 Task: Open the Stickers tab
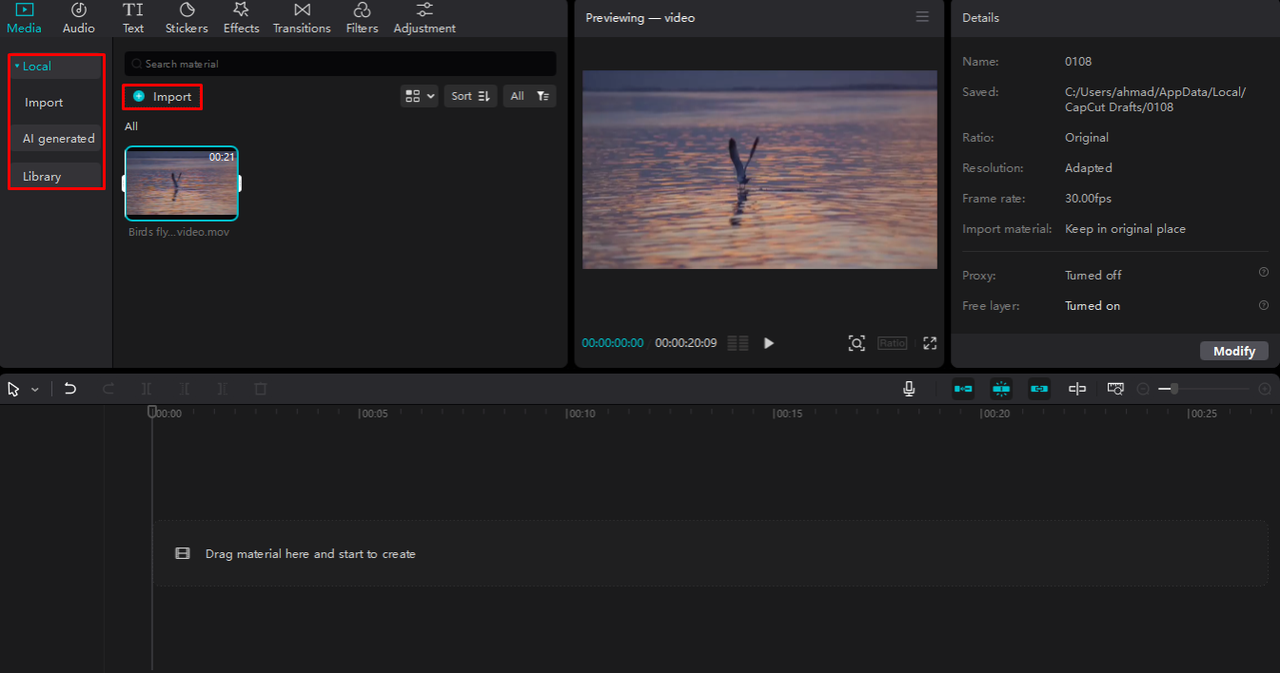click(187, 18)
